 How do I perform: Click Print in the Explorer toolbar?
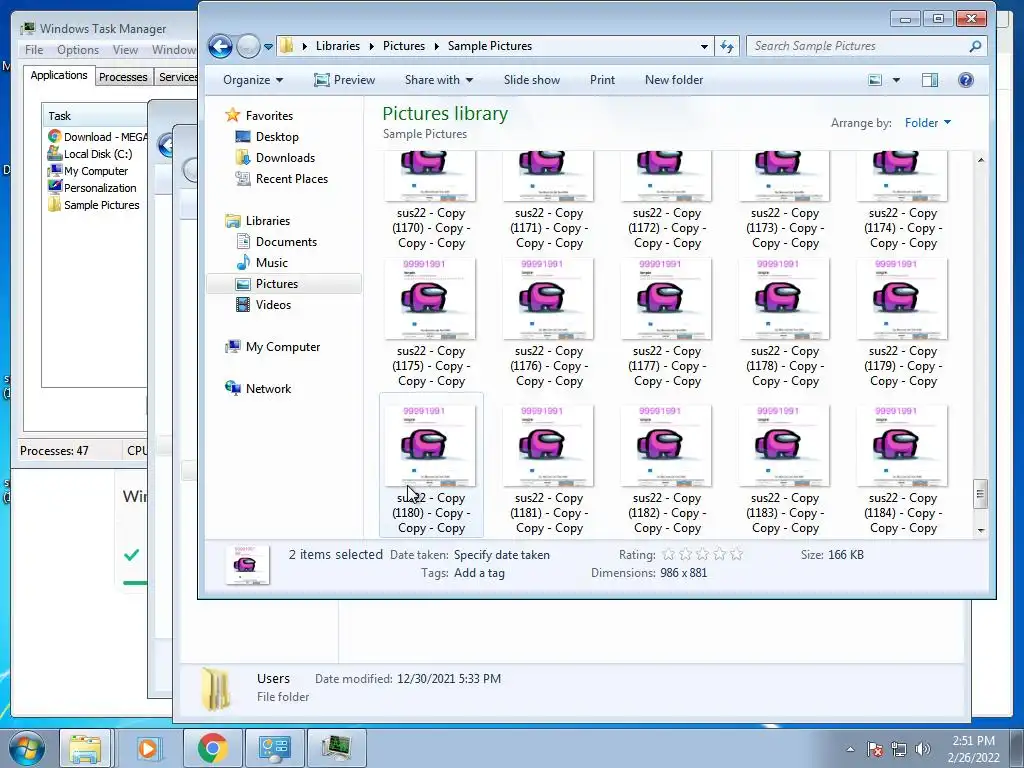(x=602, y=80)
